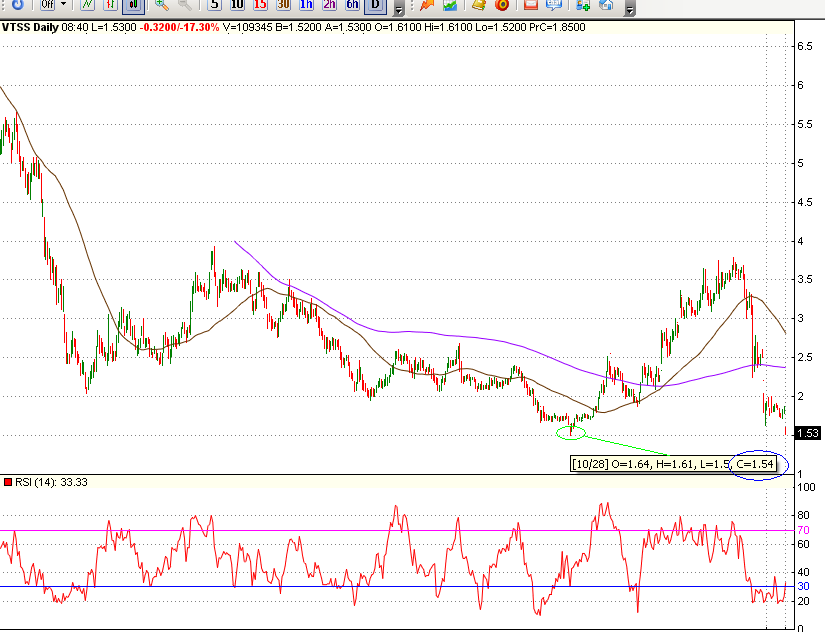Switch to the 1h timeframe
825x632 pixels.
tap(306, 6)
